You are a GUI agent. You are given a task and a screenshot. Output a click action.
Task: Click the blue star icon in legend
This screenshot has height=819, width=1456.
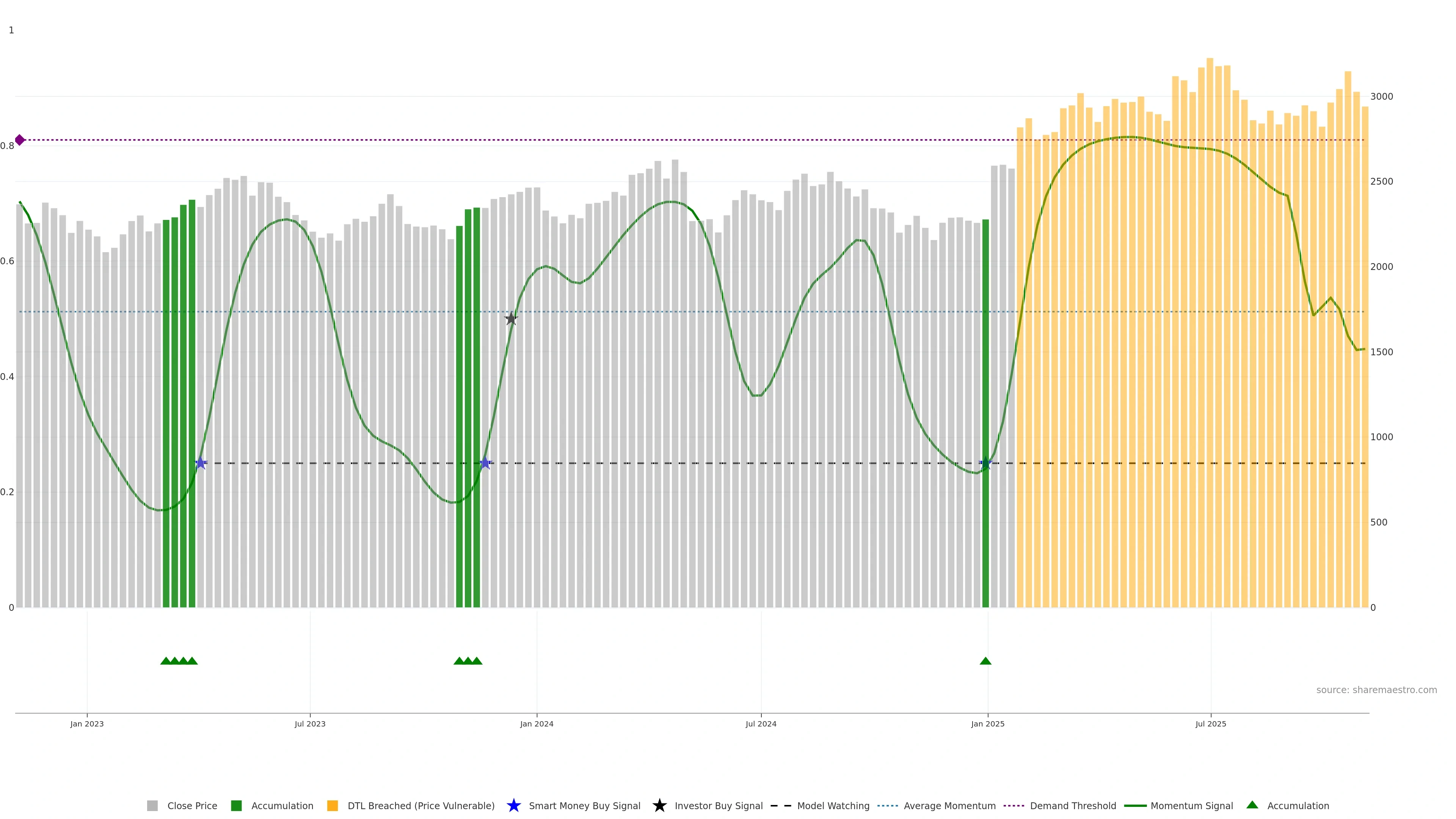coord(513,805)
